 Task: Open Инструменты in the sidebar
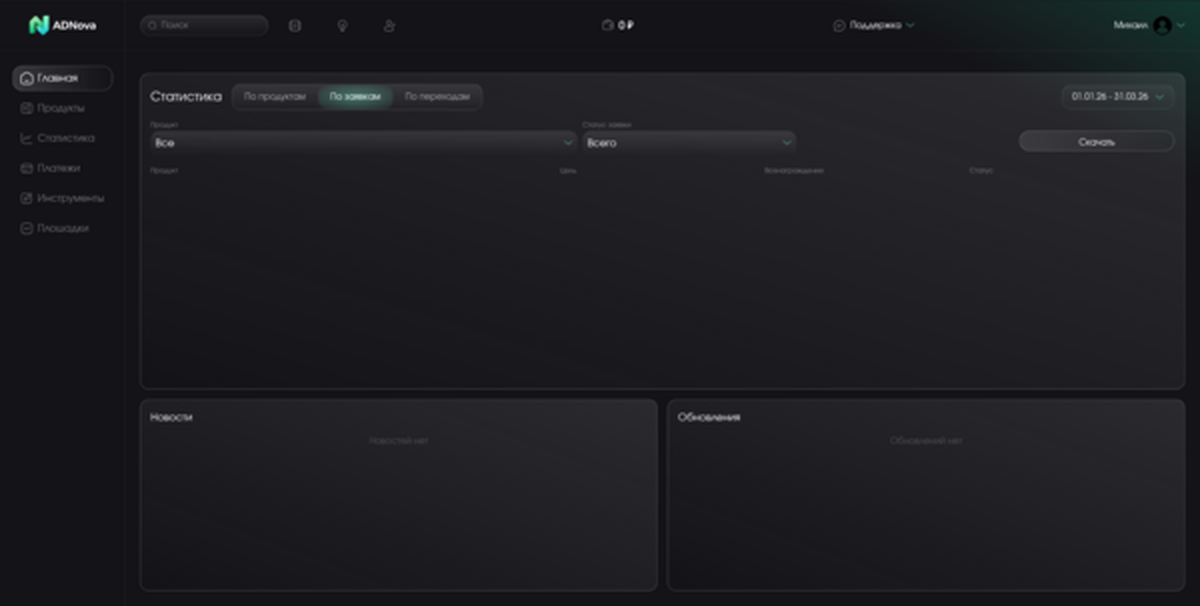pyautogui.click(x=62, y=198)
